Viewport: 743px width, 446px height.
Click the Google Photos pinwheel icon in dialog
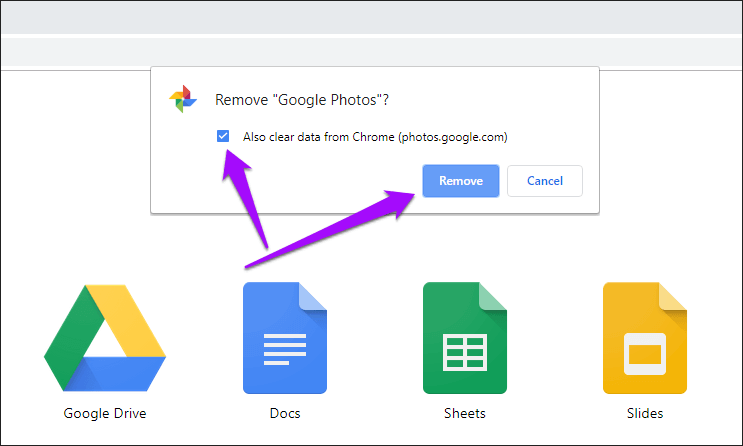[183, 99]
